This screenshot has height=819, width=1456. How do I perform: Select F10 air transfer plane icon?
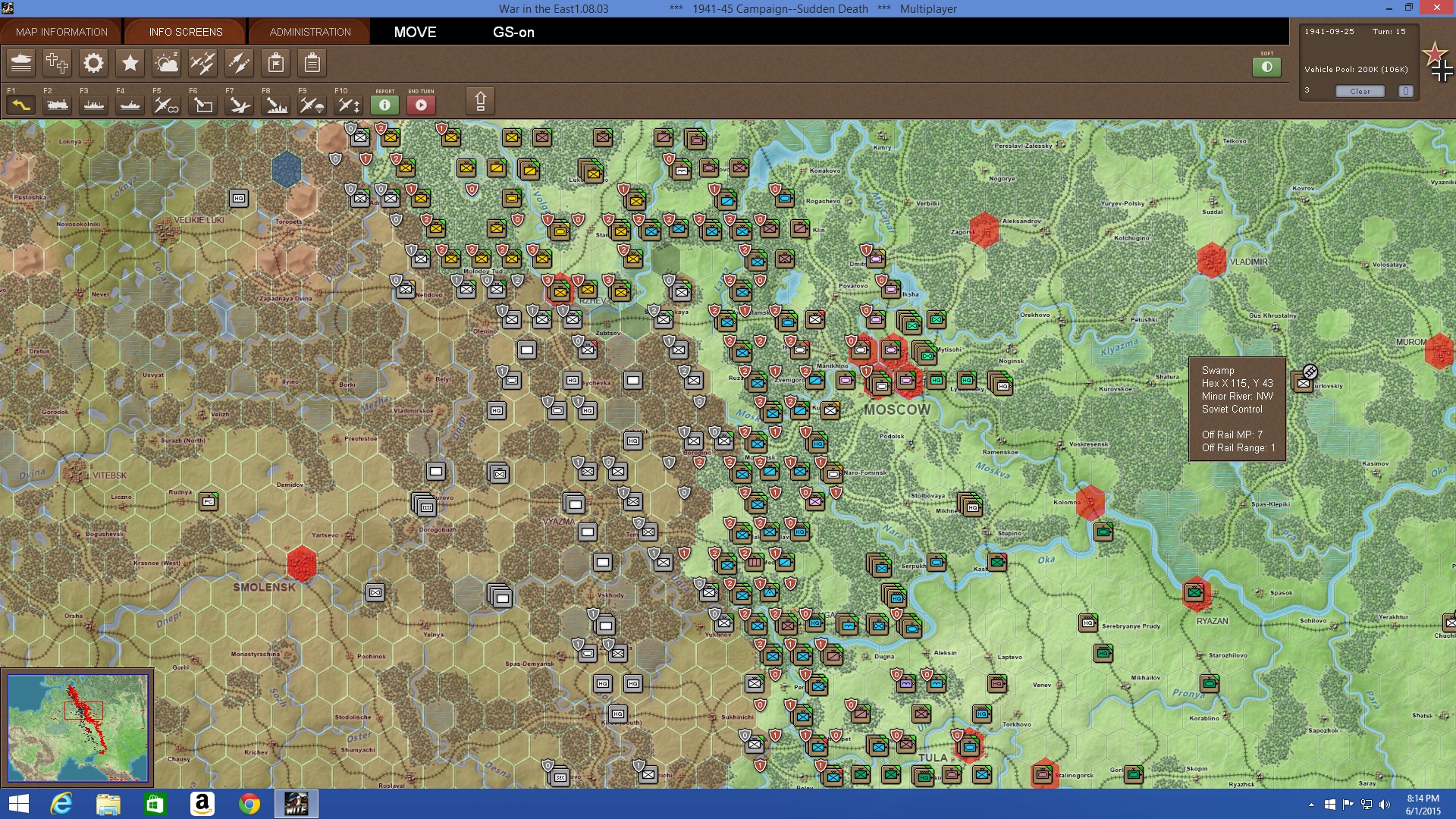pos(349,105)
